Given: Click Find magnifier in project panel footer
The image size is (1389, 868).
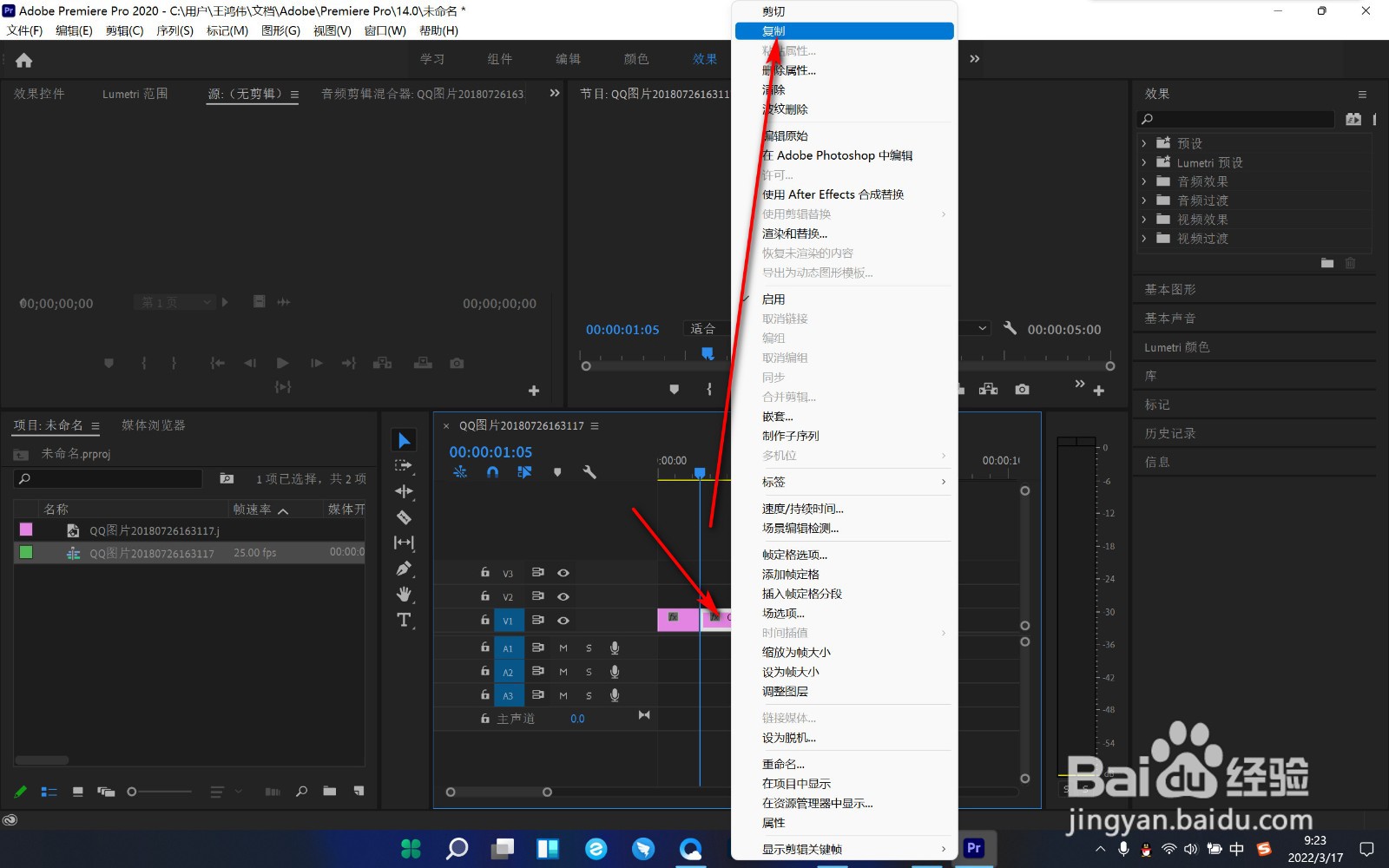Looking at the screenshot, I should pyautogui.click(x=301, y=792).
